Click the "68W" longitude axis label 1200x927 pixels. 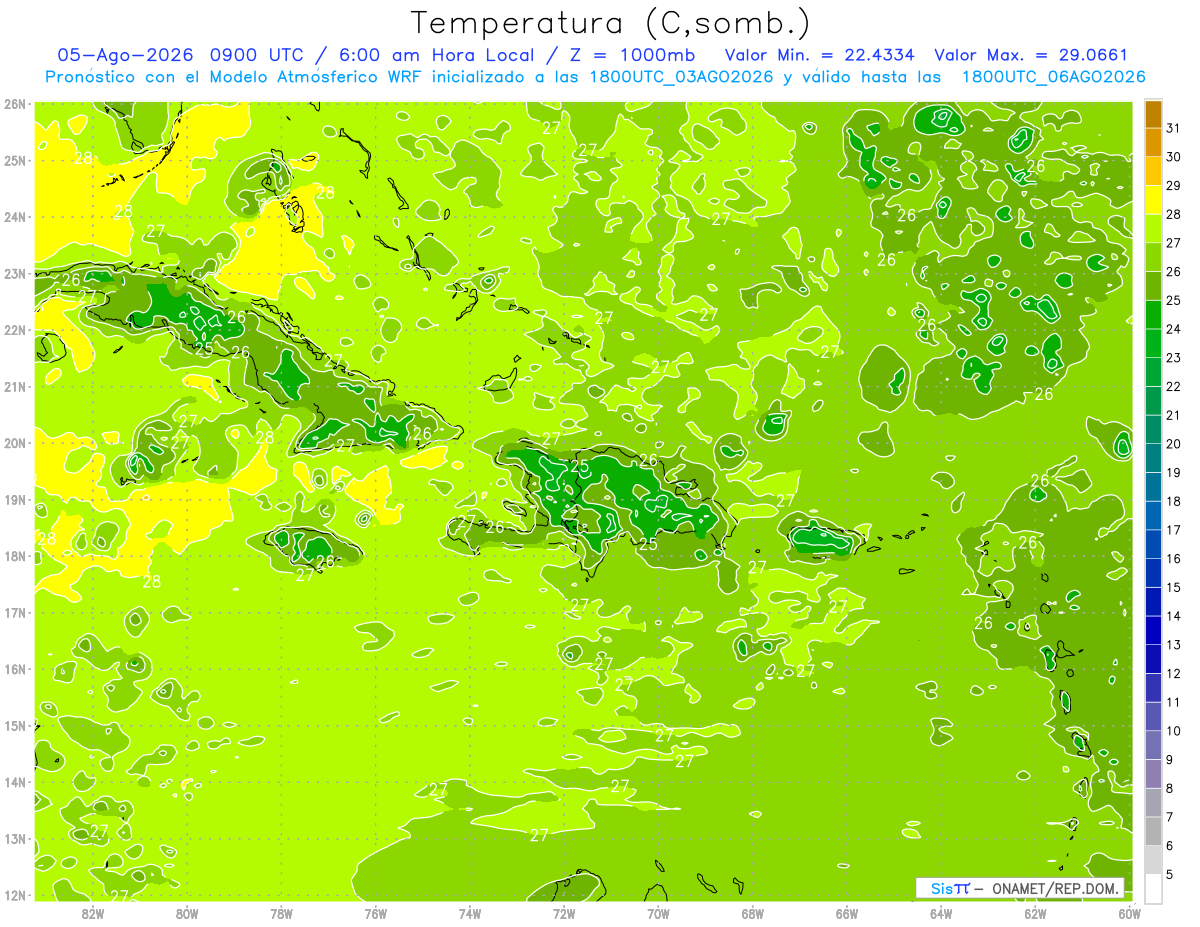point(753,913)
